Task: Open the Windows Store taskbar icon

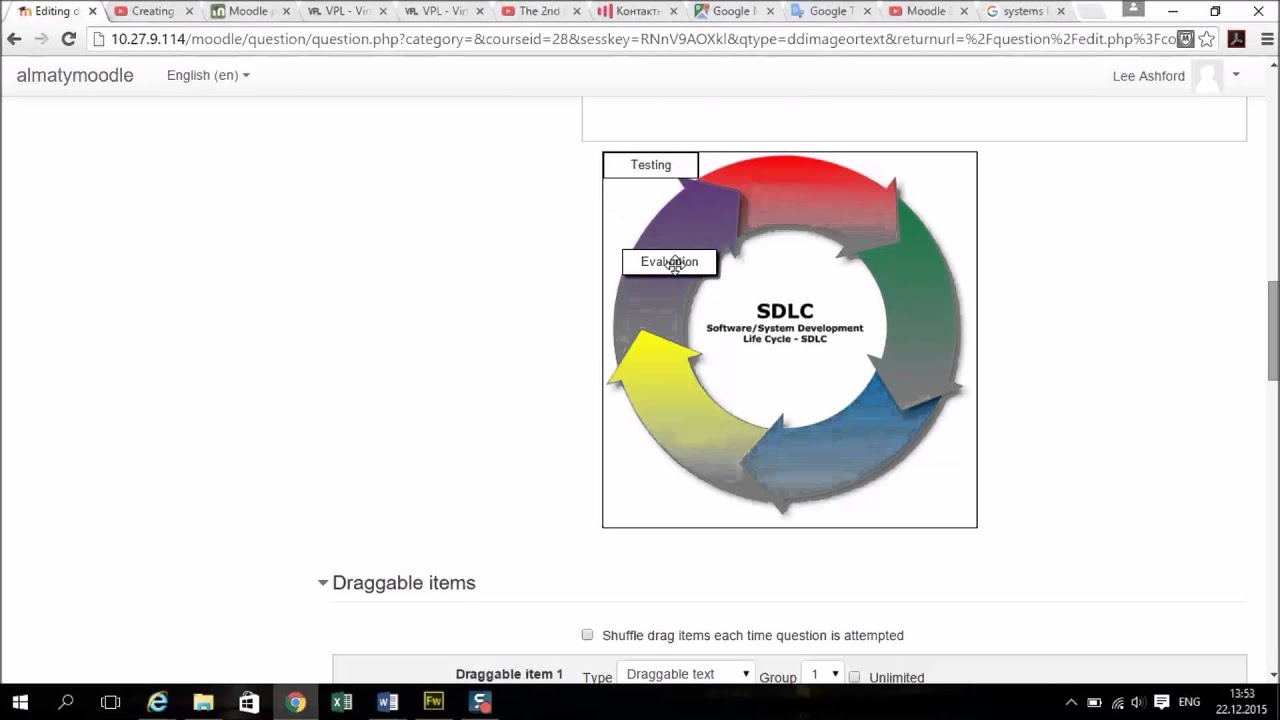Action: (249, 702)
